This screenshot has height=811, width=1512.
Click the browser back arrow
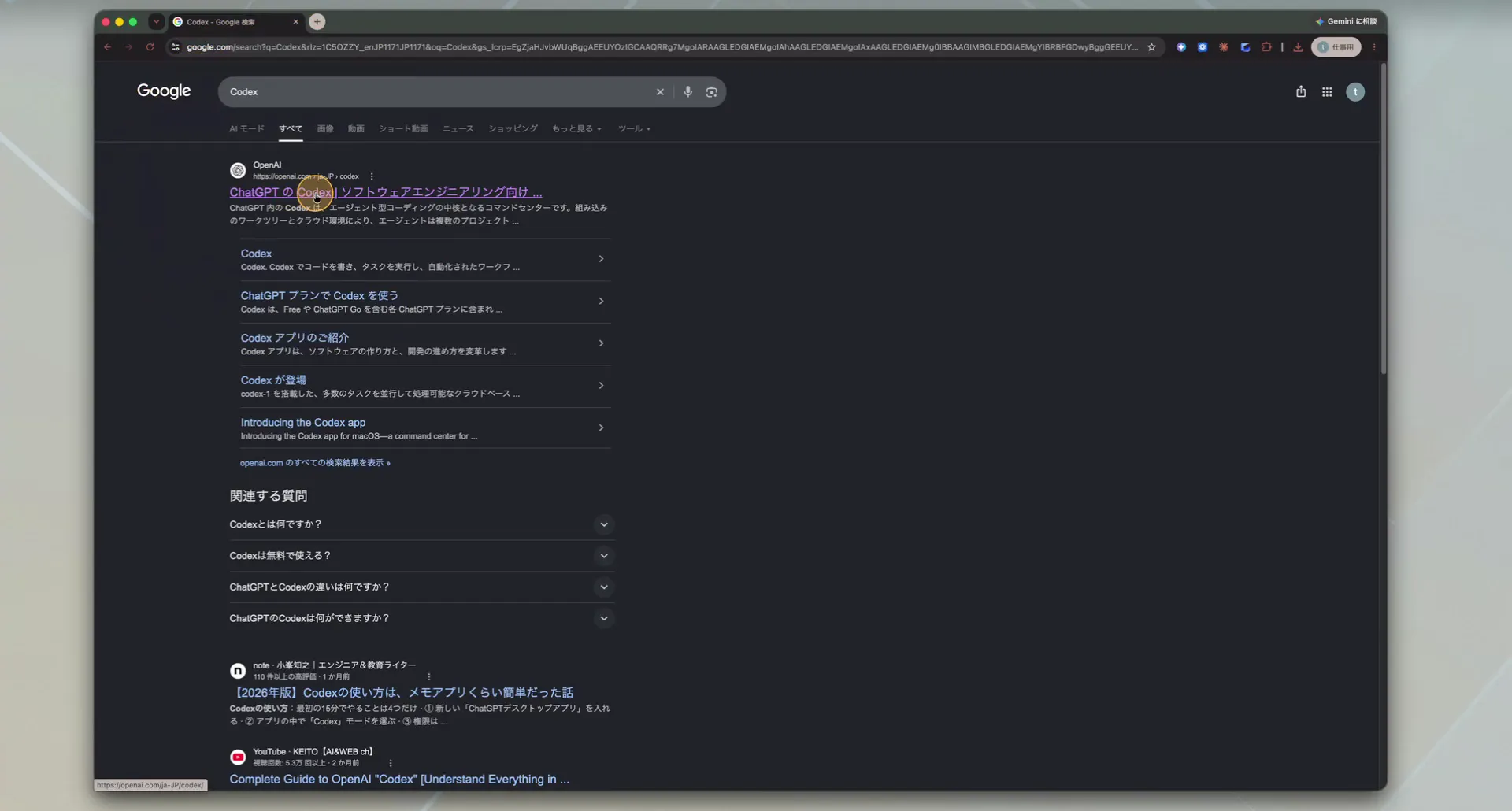[x=107, y=47]
